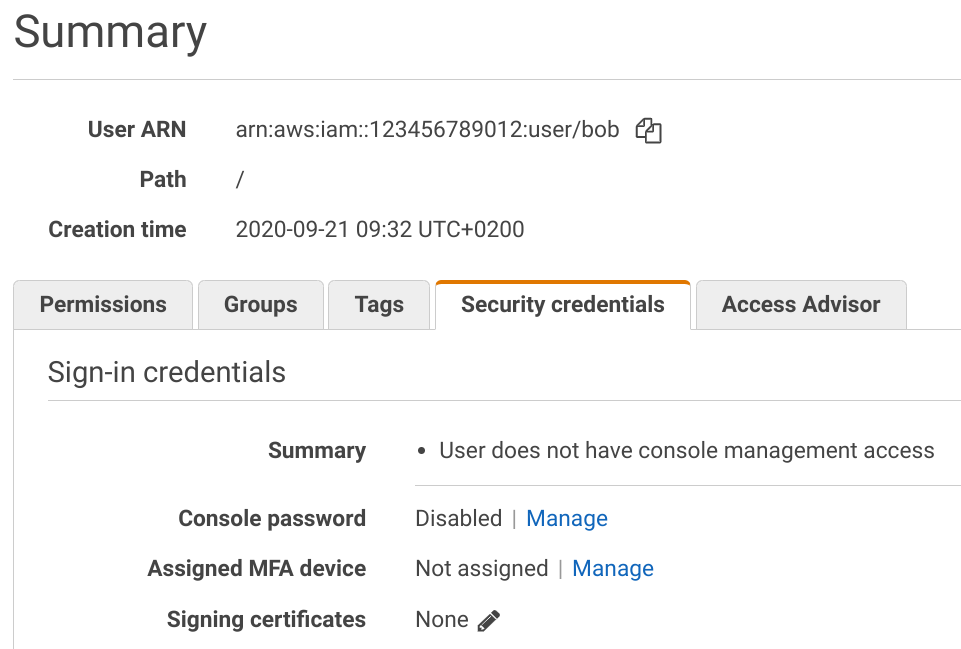This screenshot has height=649, width=961.
Task: Click the Path value slash
Action: click(240, 180)
